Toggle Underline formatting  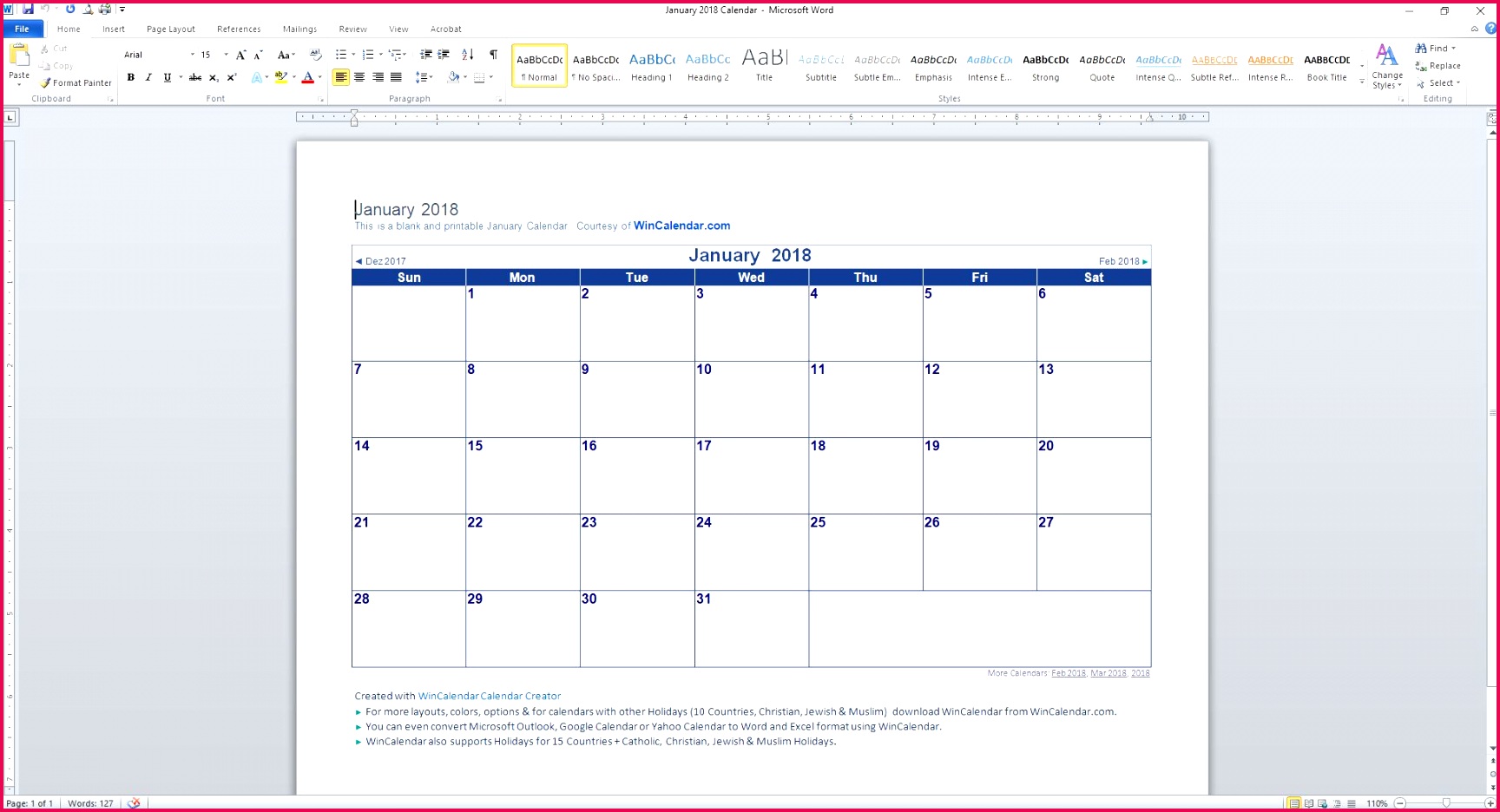point(168,77)
